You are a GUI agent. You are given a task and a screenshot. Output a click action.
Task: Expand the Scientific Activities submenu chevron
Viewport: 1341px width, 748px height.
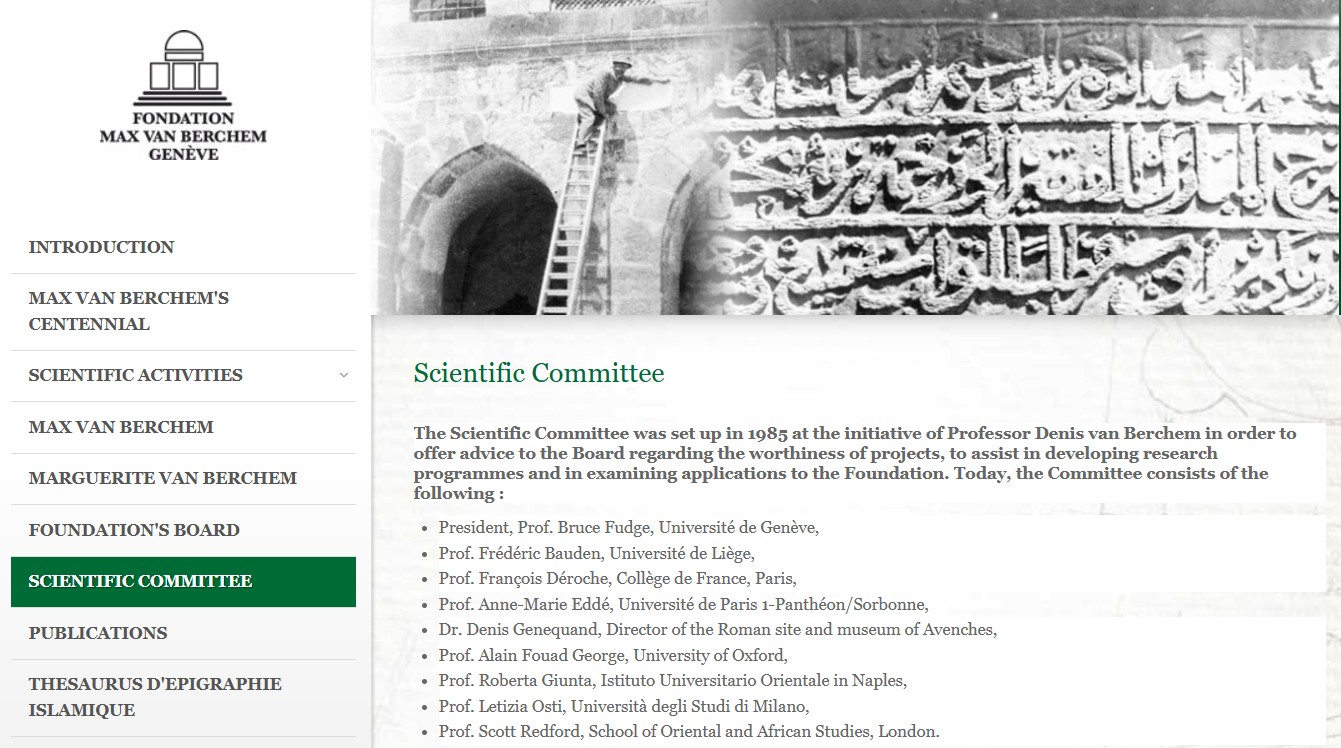click(343, 376)
